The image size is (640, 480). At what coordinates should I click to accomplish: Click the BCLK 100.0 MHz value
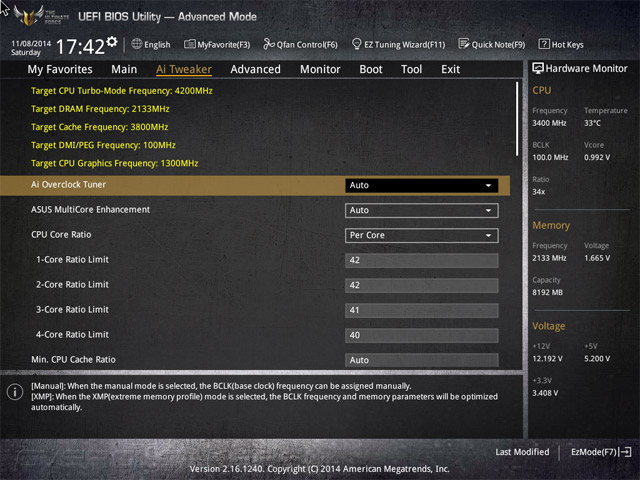pyautogui.click(x=550, y=158)
